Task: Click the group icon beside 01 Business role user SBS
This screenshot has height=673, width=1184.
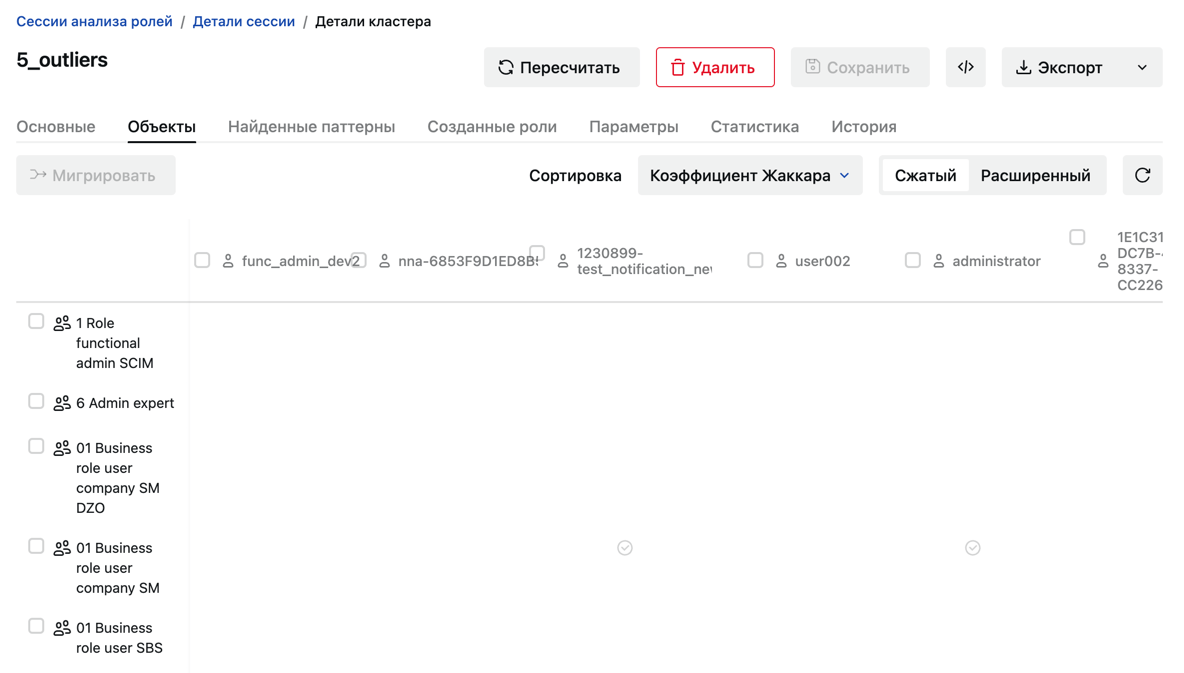Action: pyautogui.click(x=62, y=628)
